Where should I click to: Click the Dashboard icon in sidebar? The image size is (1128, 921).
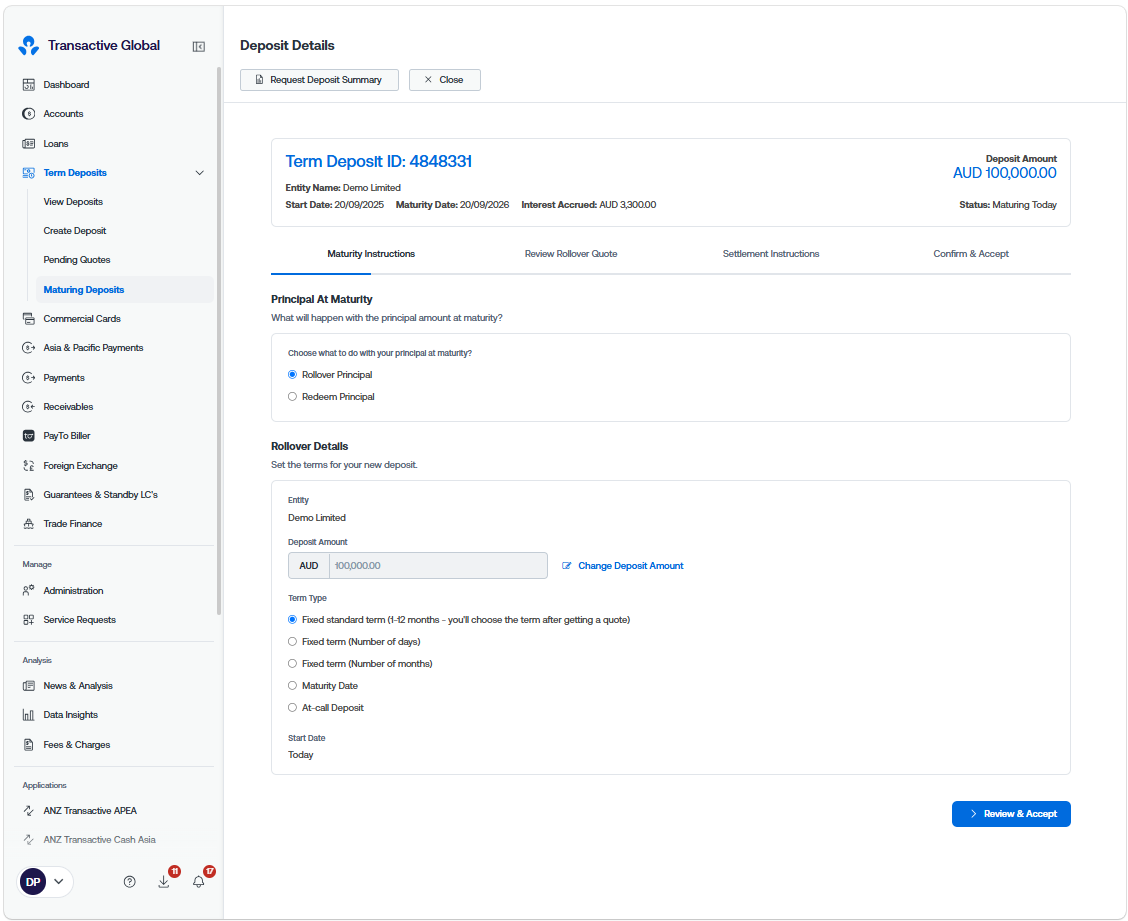point(29,85)
